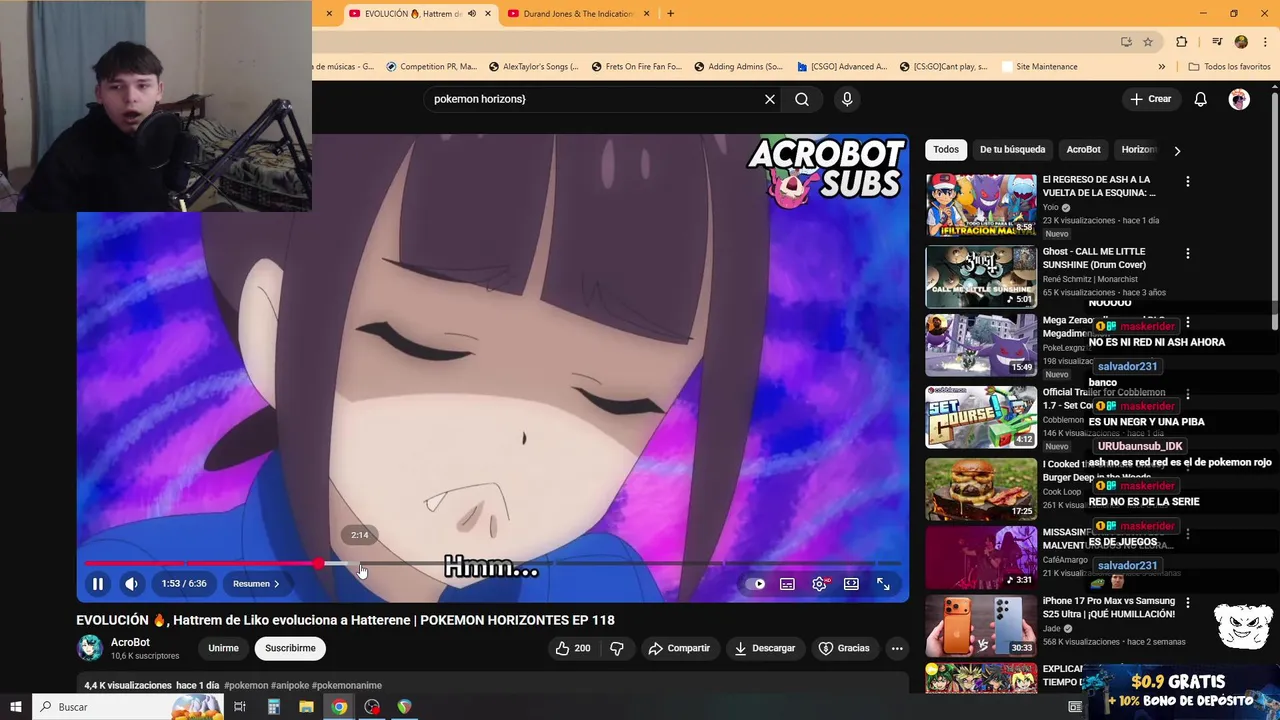Seek the video progress bar at 2:14

361,564
